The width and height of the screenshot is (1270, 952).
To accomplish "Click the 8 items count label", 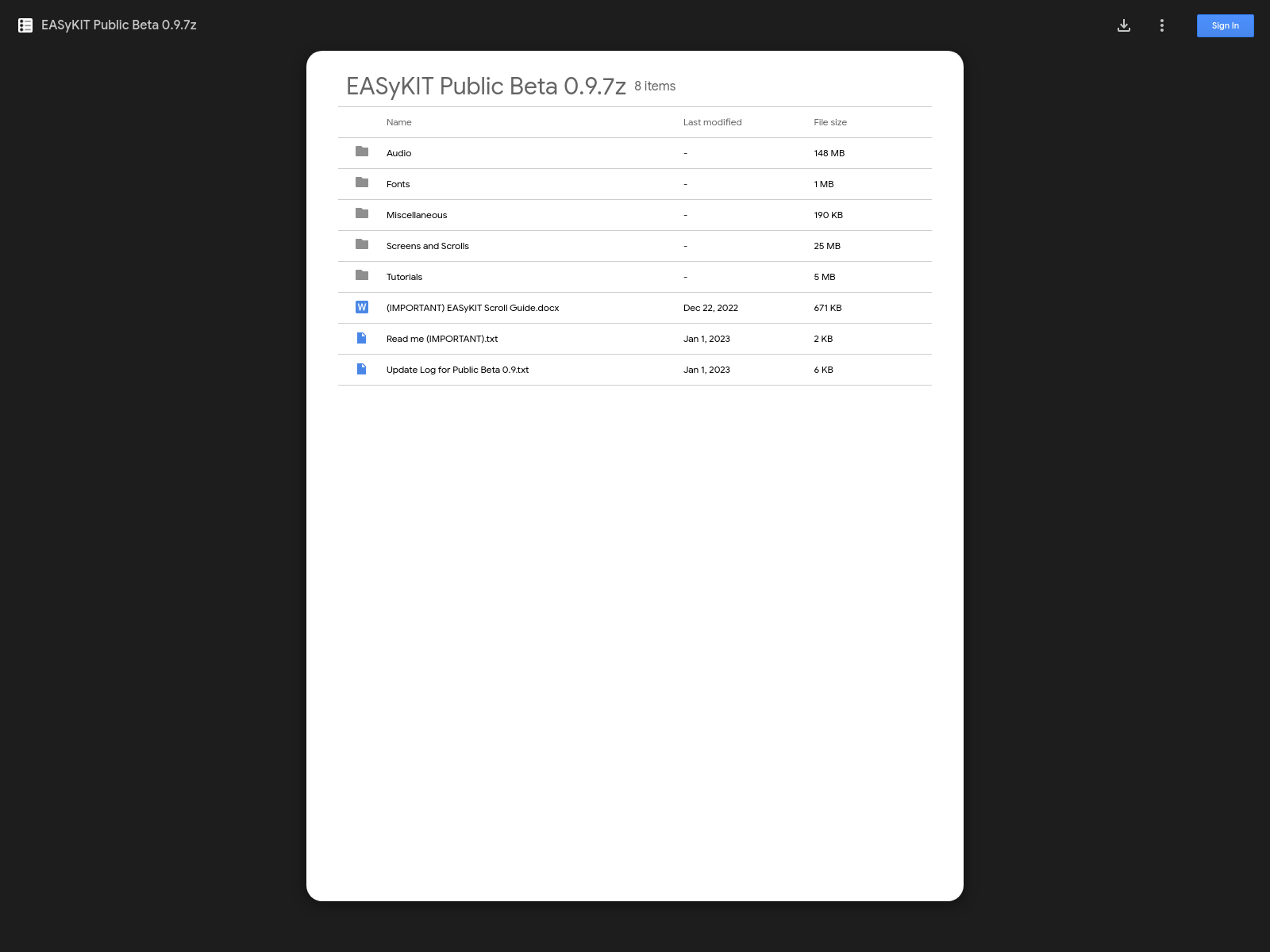I will (655, 86).
